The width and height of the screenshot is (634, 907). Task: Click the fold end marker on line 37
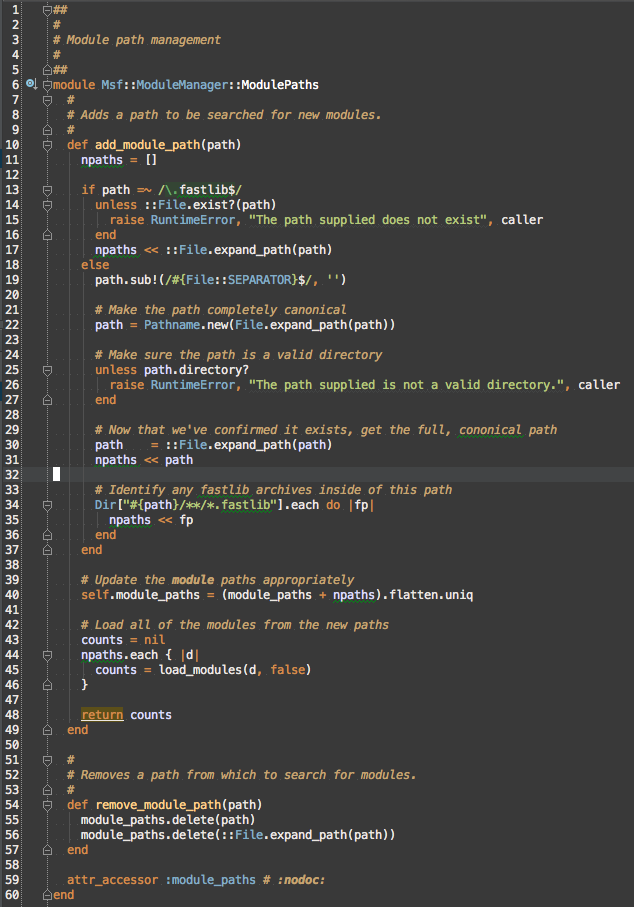(47, 550)
